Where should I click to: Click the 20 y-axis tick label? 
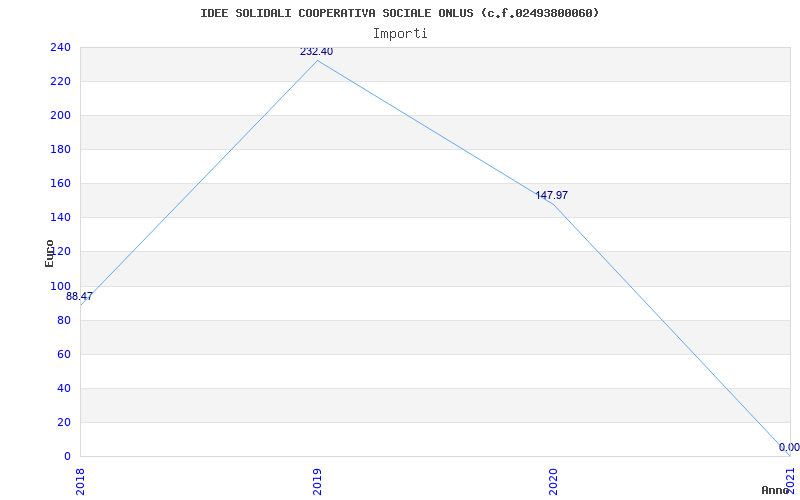coord(64,422)
